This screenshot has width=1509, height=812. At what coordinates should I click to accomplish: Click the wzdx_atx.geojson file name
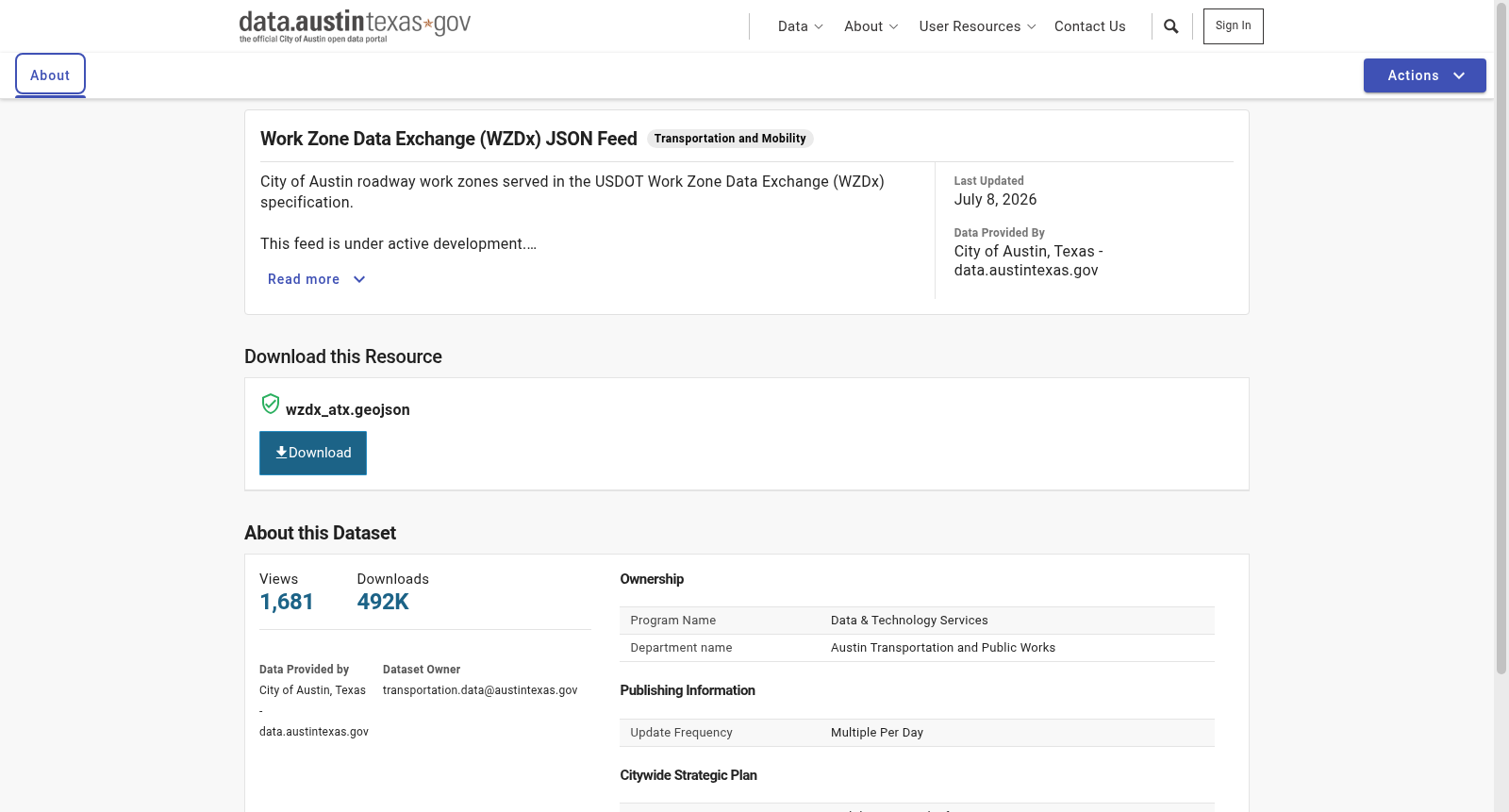tap(348, 409)
